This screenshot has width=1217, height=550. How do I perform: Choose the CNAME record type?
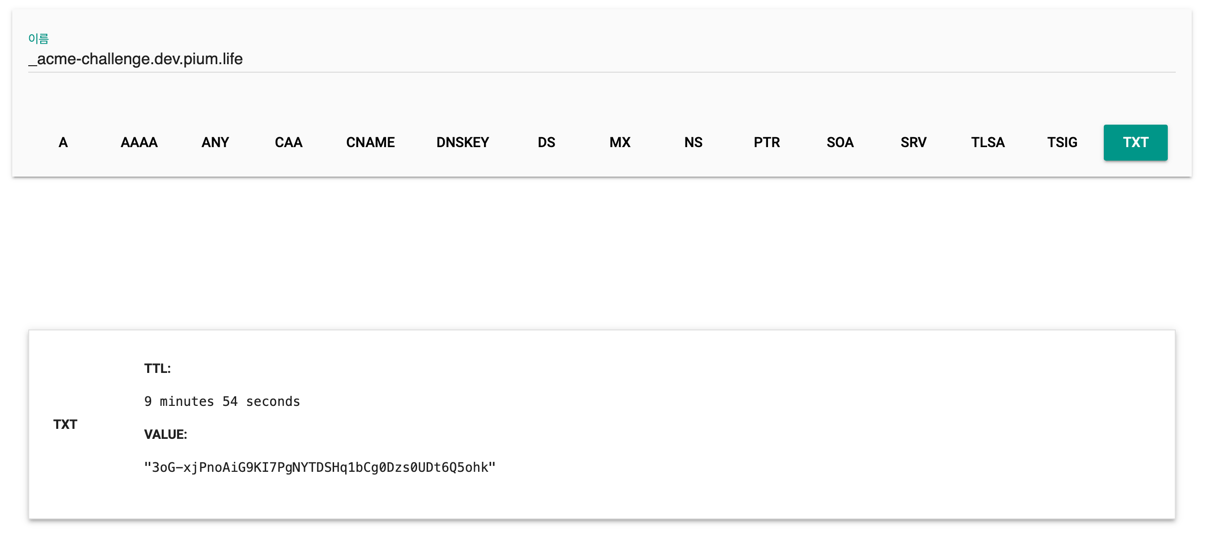370,143
